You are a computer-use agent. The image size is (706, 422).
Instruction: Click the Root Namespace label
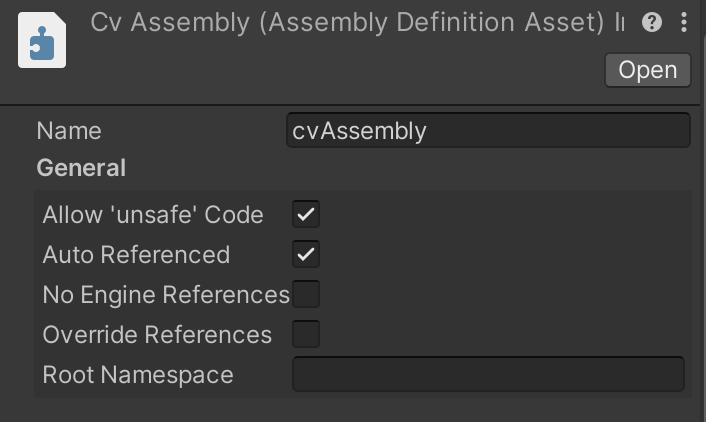point(138,375)
